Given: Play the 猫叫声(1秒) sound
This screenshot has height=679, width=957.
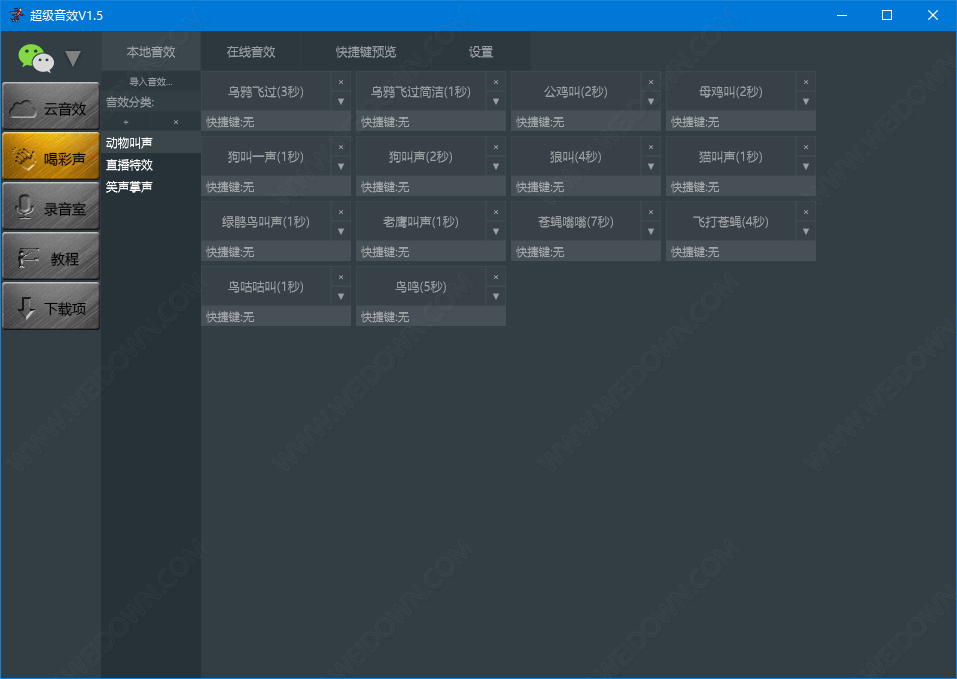Looking at the screenshot, I should point(731,157).
